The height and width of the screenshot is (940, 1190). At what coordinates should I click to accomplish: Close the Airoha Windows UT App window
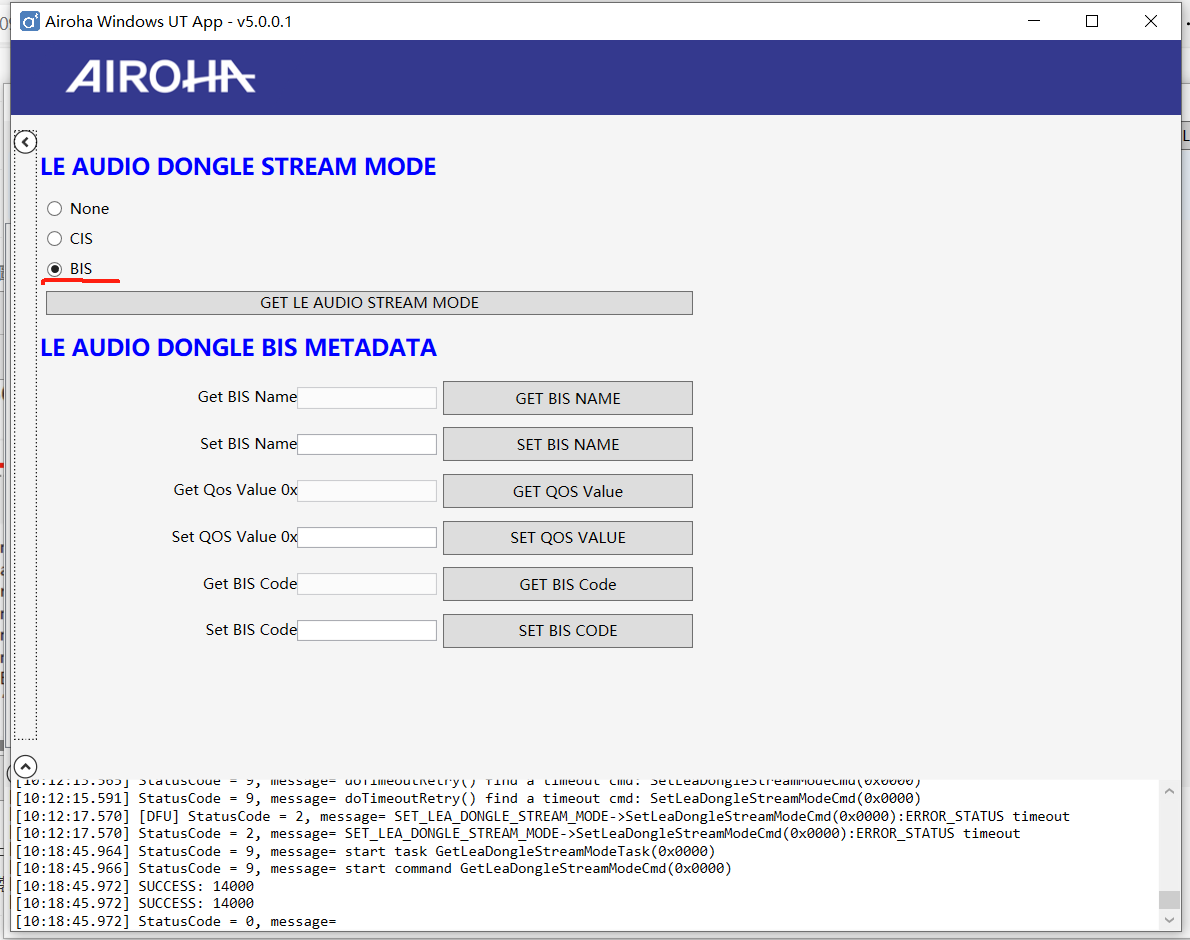tap(1151, 21)
